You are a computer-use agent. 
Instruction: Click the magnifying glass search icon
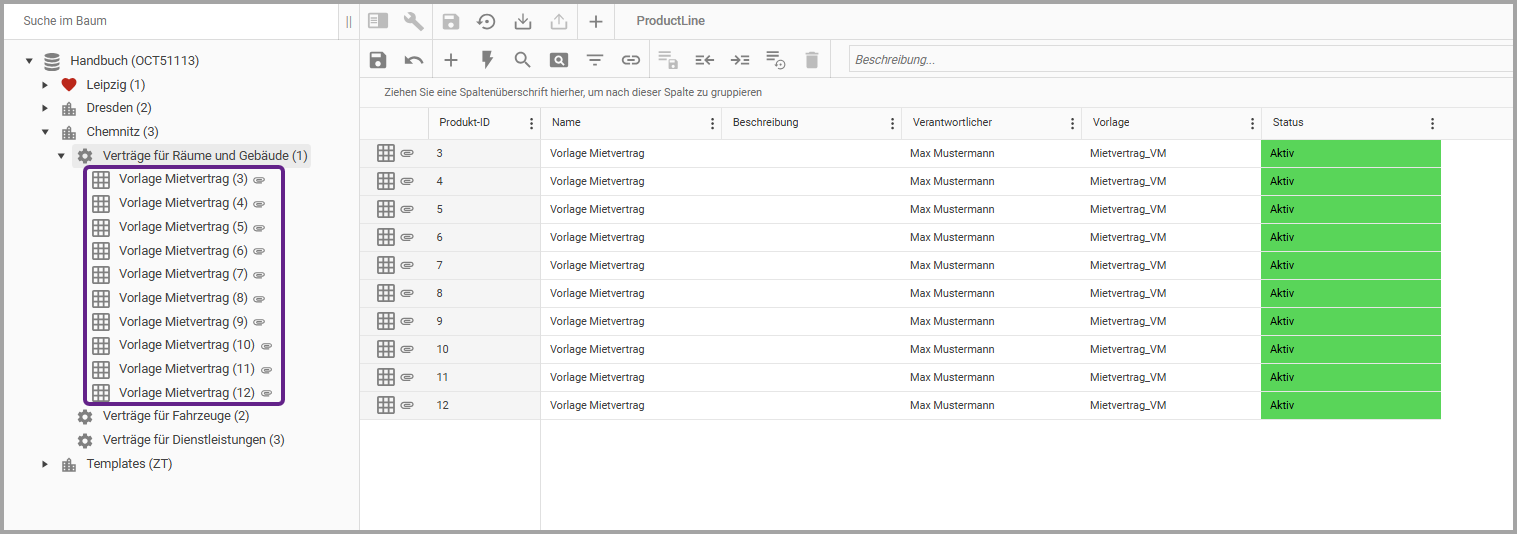tap(522, 60)
